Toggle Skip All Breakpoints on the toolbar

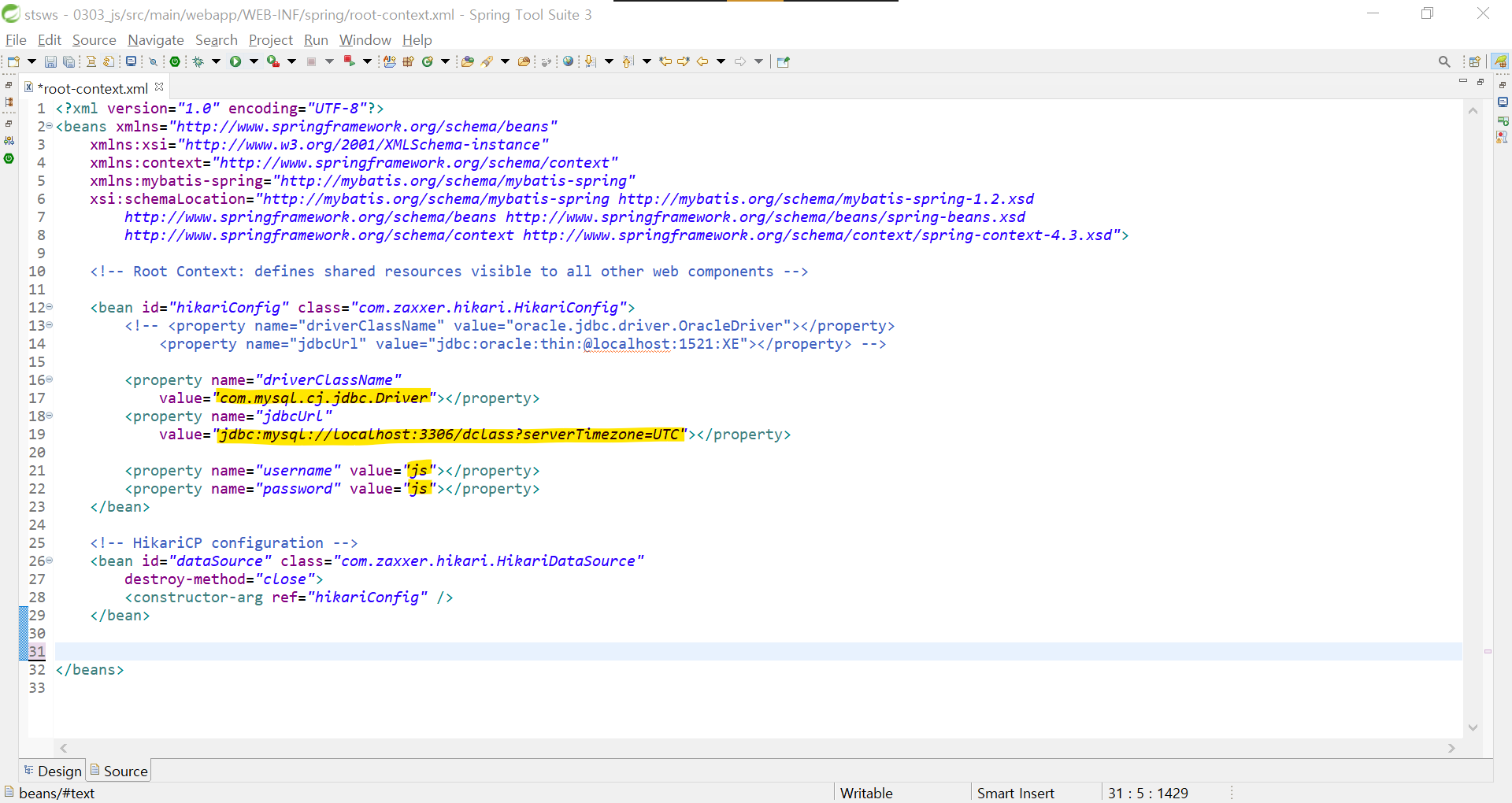(153, 61)
